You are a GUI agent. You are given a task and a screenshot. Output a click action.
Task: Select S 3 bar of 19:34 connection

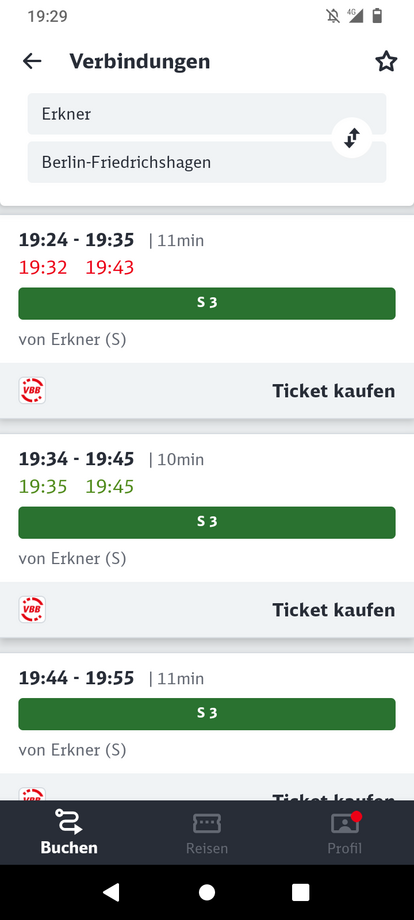click(x=207, y=522)
